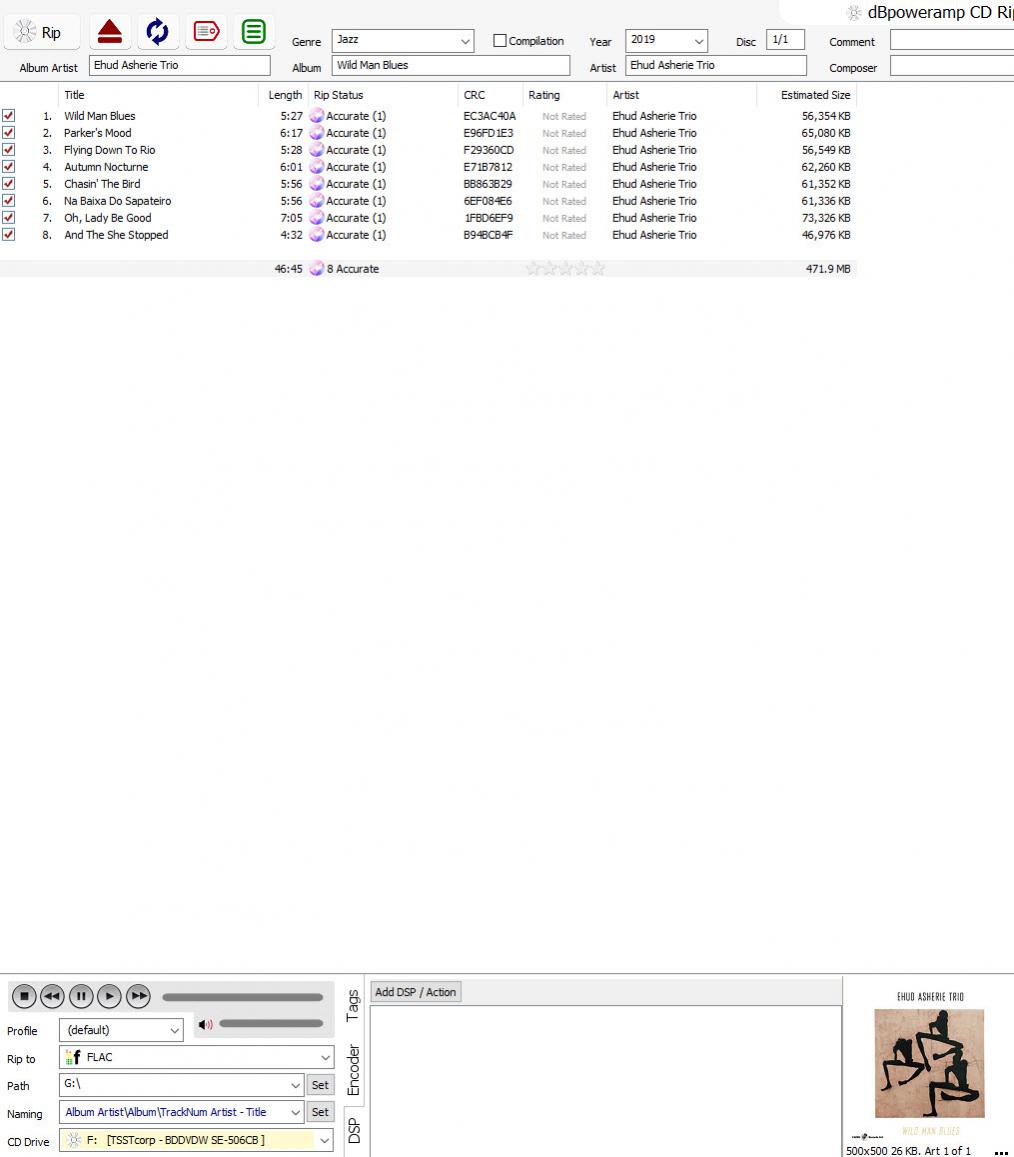The width and height of the screenshot is (1014, 1157).
Task: Eject the CD with red eject icon
Action: 110,32
